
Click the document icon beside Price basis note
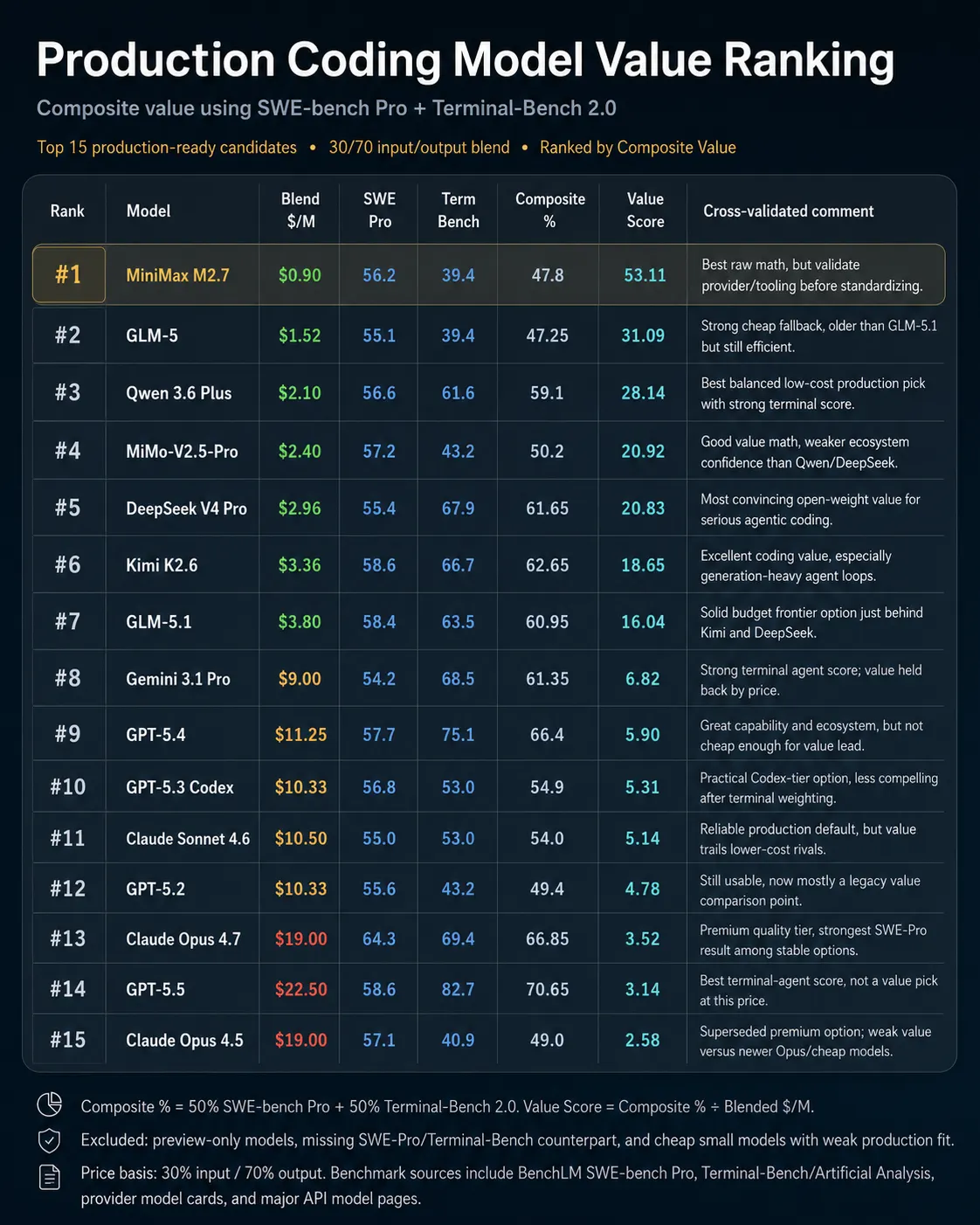(x=50, y=1177)
